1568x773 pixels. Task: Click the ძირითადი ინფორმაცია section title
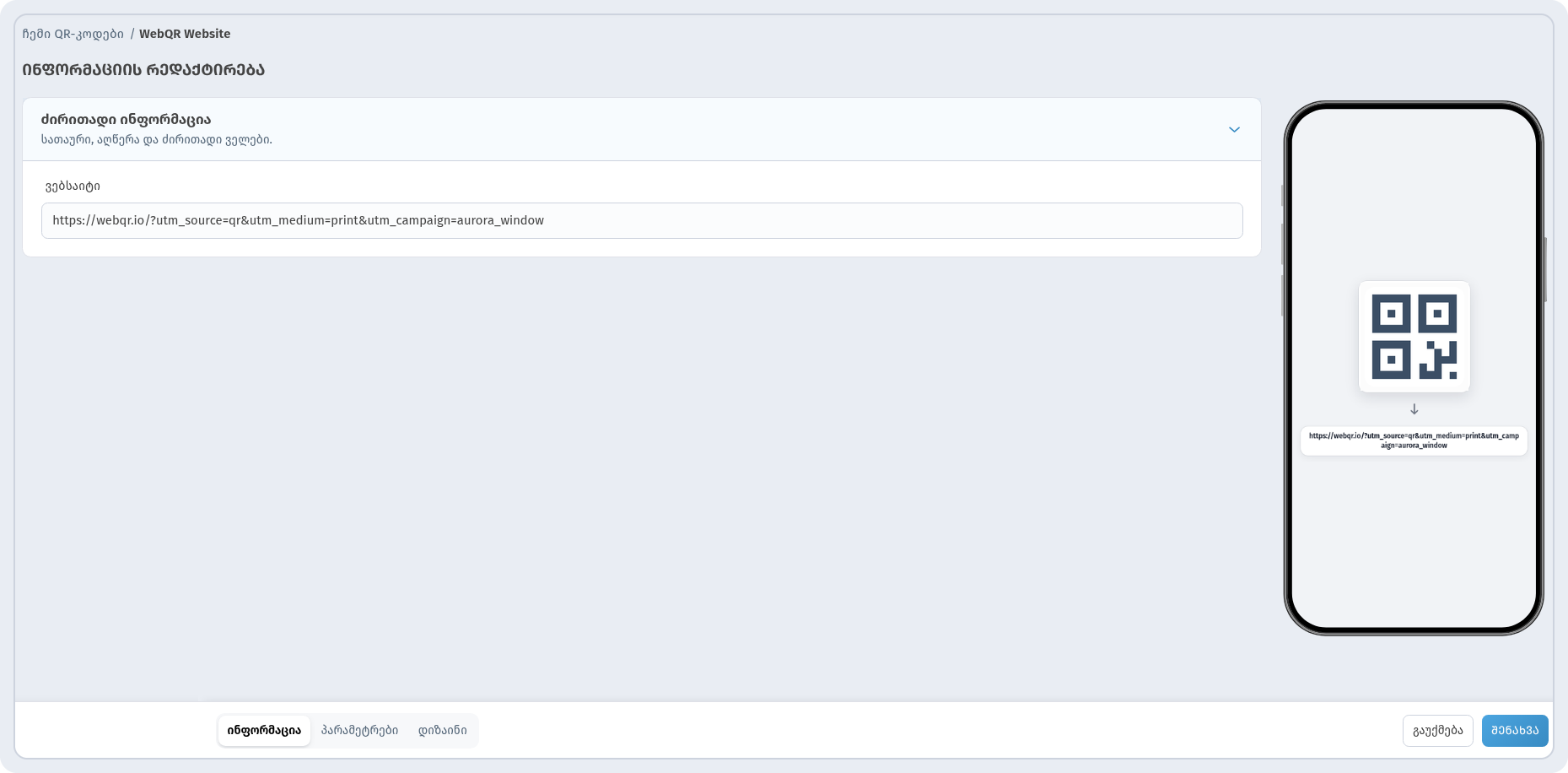(x=126, y=120)
